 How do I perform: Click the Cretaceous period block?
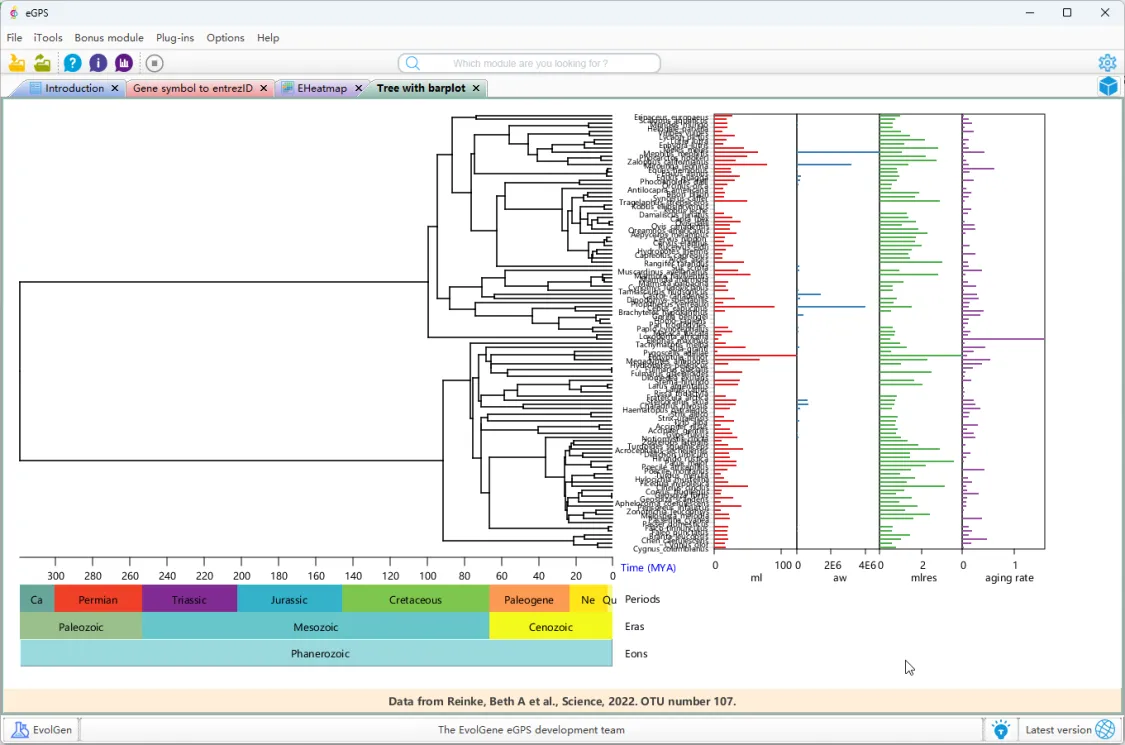point(415,599)
